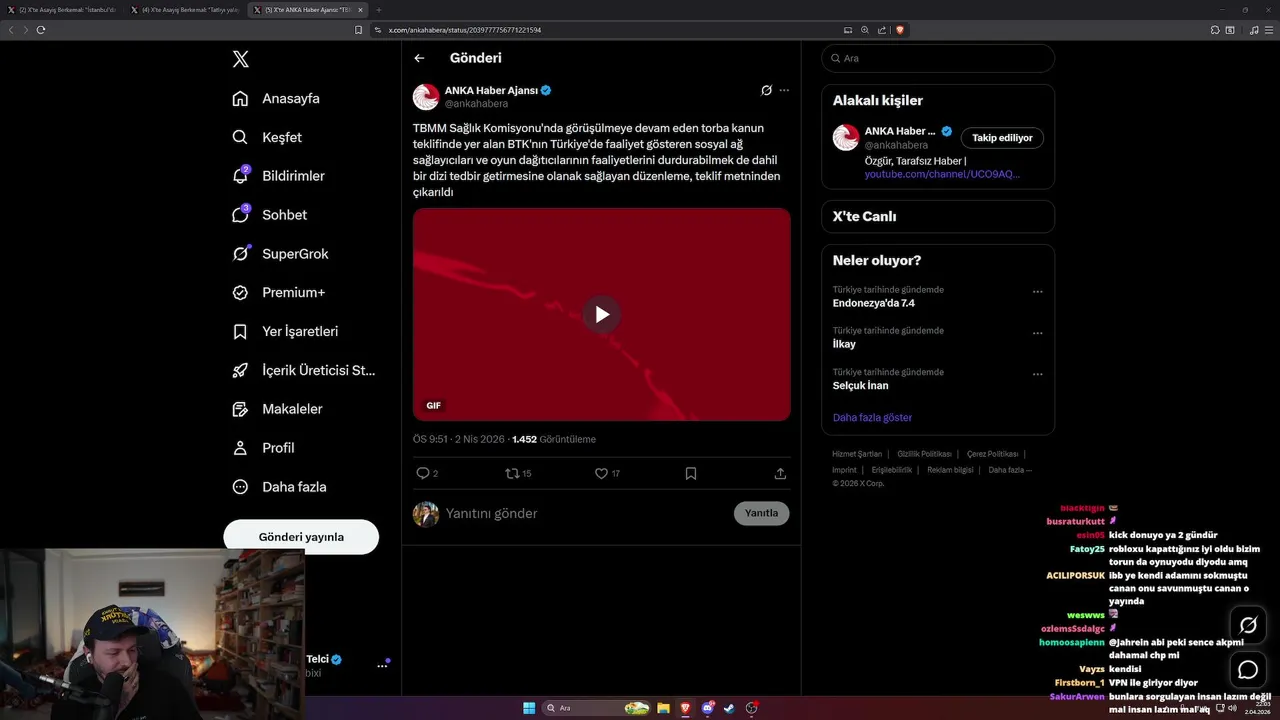Open the Çerez Politikası footer link
This screenshot has width=1280, height=720.
coord(992,454)
